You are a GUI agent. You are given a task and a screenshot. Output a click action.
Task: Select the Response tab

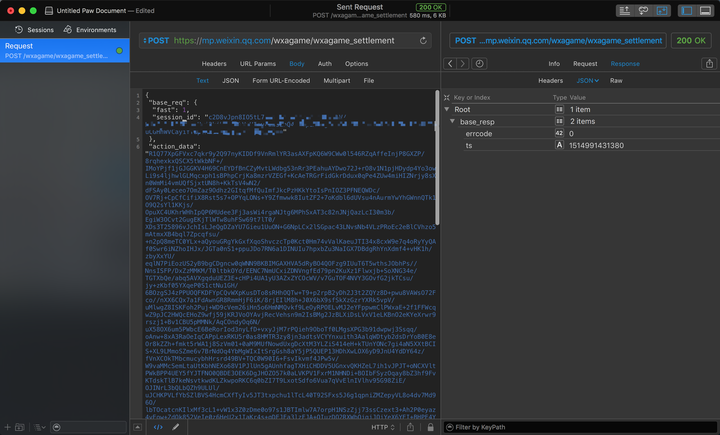tap(625, 63)
